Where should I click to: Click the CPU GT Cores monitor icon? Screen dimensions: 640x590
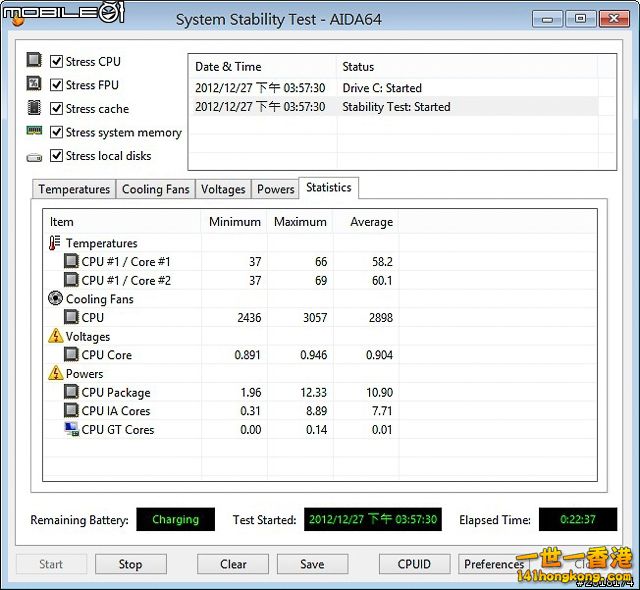tap(71, 430)
